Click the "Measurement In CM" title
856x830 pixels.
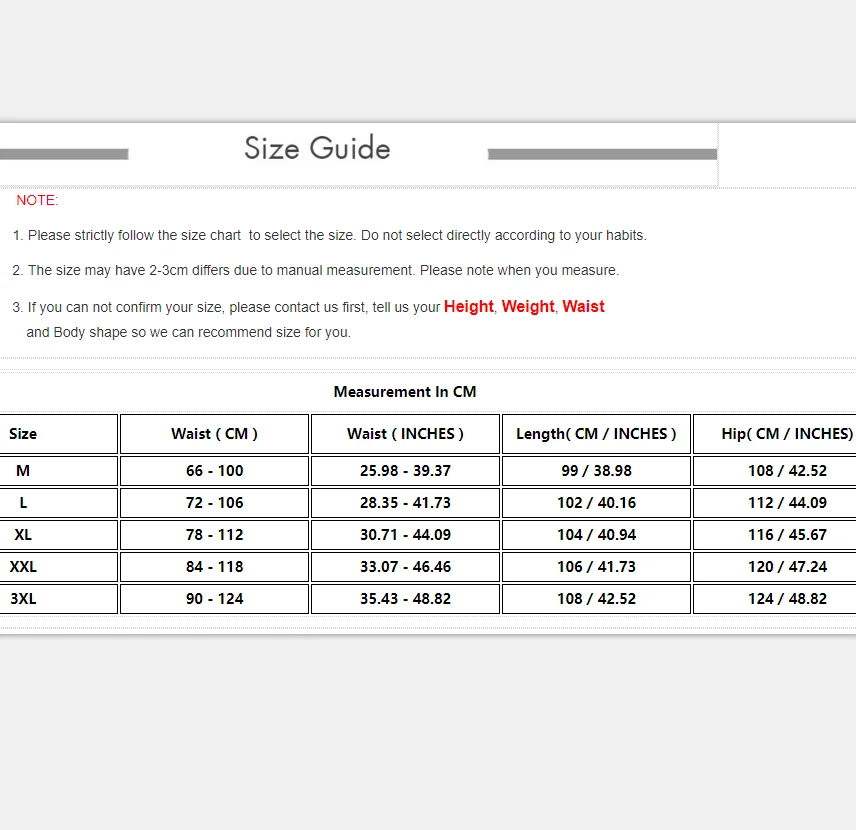click(x=405, y=392)
